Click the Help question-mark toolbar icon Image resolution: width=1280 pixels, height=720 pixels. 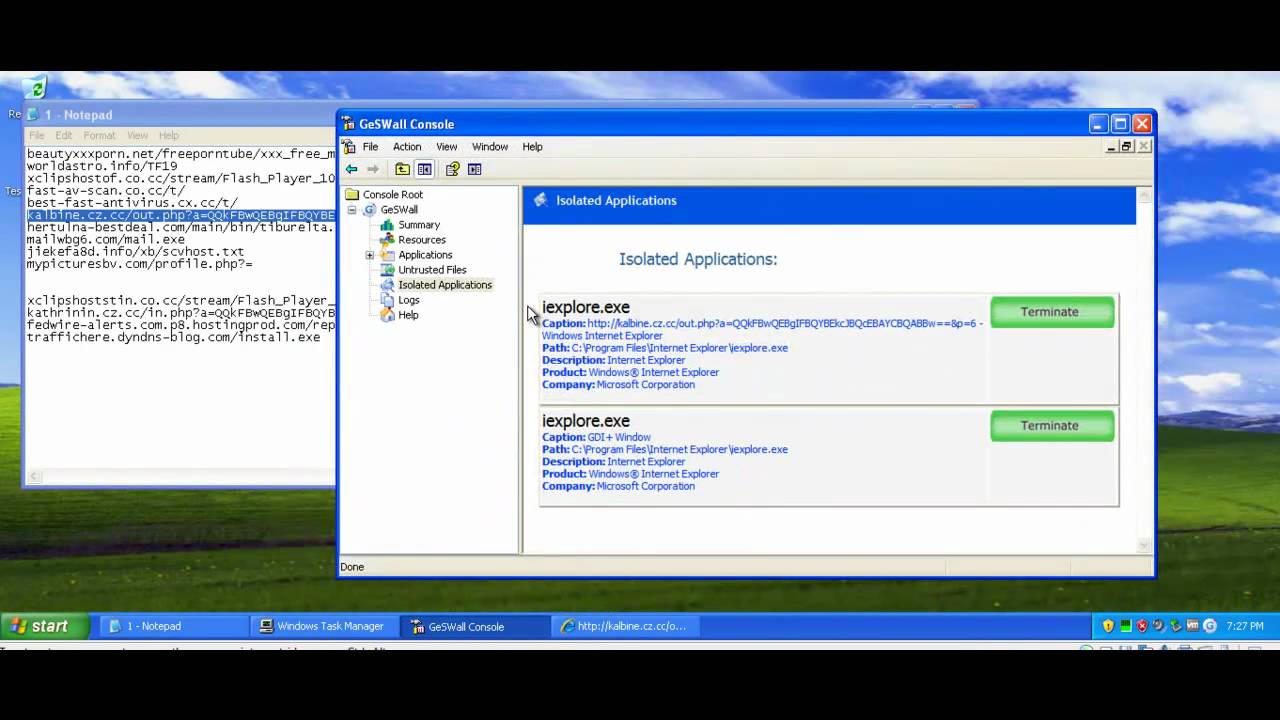[x=452, y=169]
